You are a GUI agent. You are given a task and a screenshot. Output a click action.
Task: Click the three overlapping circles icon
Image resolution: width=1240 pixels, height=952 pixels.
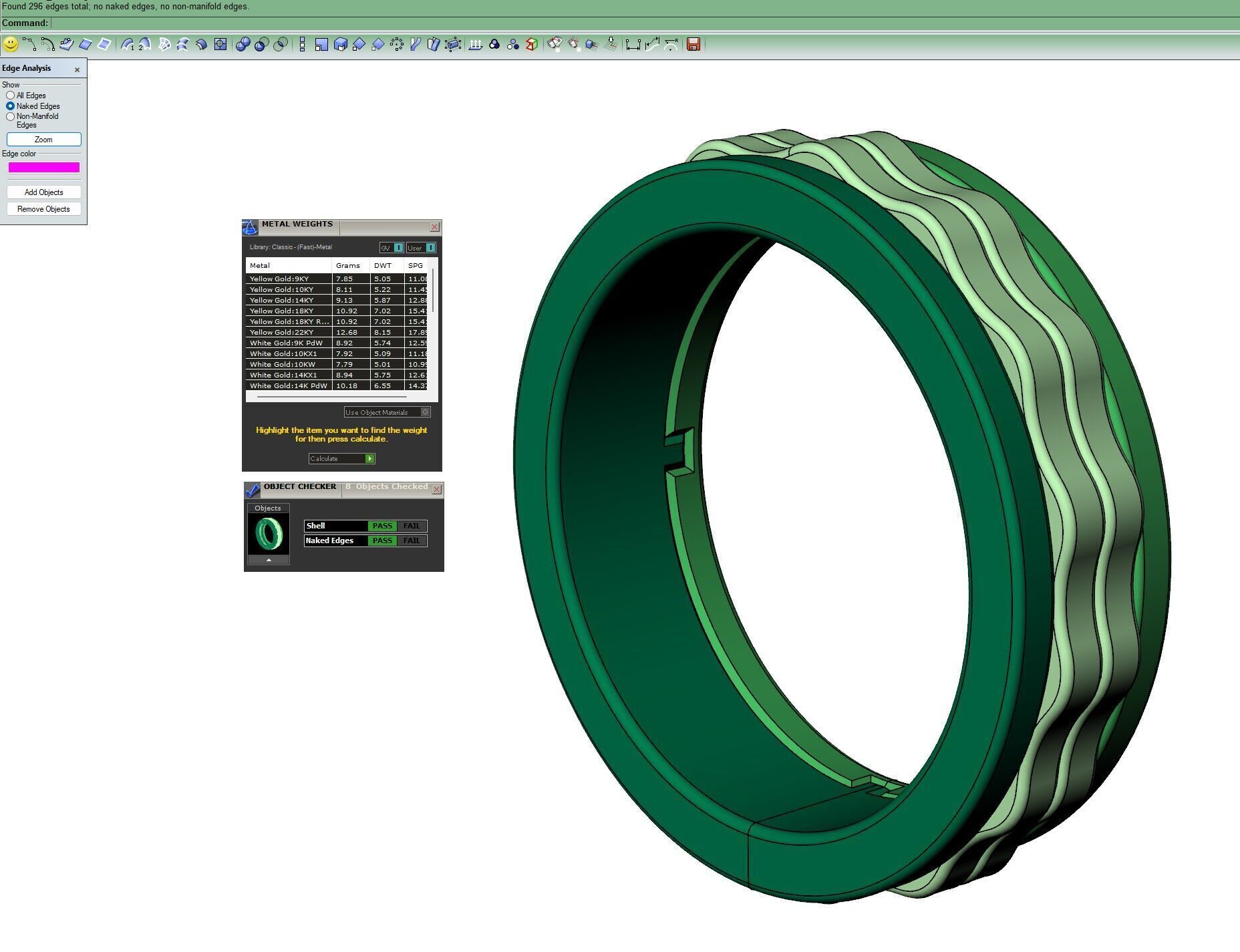click(x=494, y=45)
